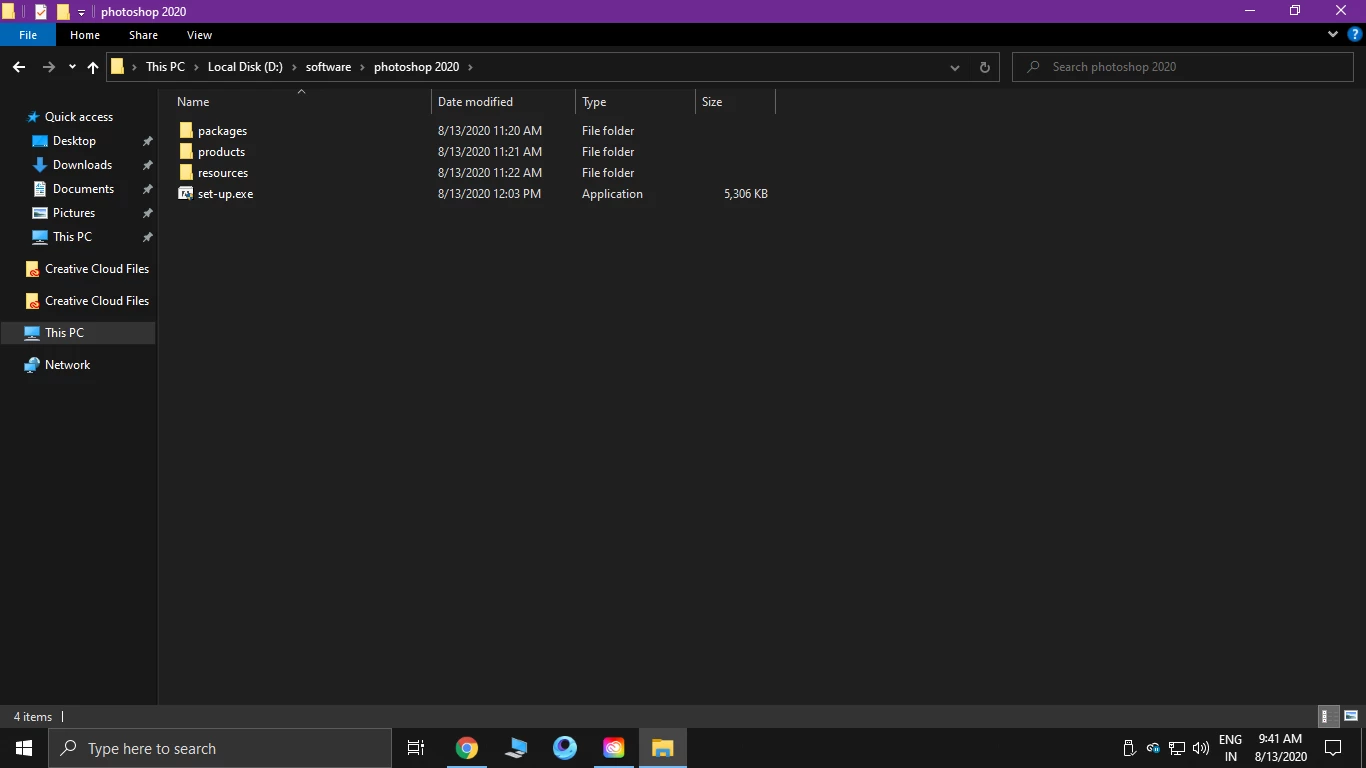Screen dimensions: 1366x768
Task: Go forward with the Forward arrow
Action: (x=48, y=67)
